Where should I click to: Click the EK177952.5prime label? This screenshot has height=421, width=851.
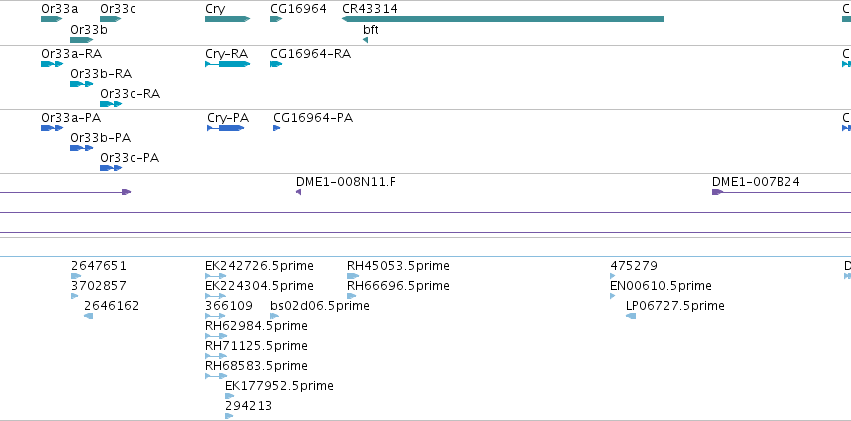point(280,386)
